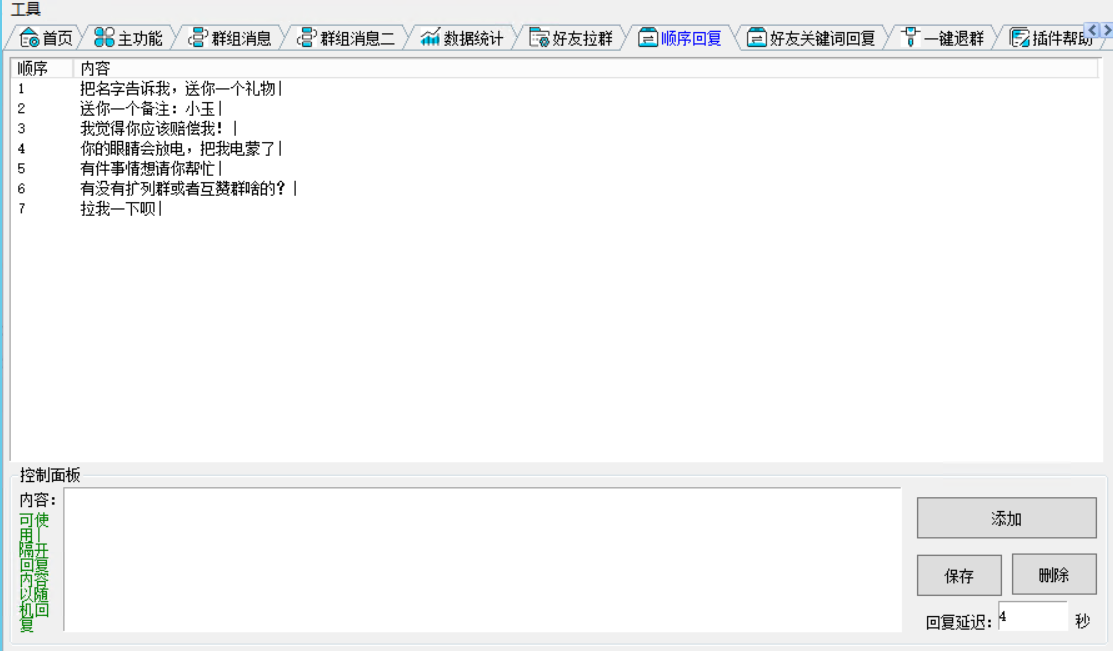Click the 一键退群 tab icon
This screenshot has height=651, width=1113.
pyautogui.click(x=910, y=39)
